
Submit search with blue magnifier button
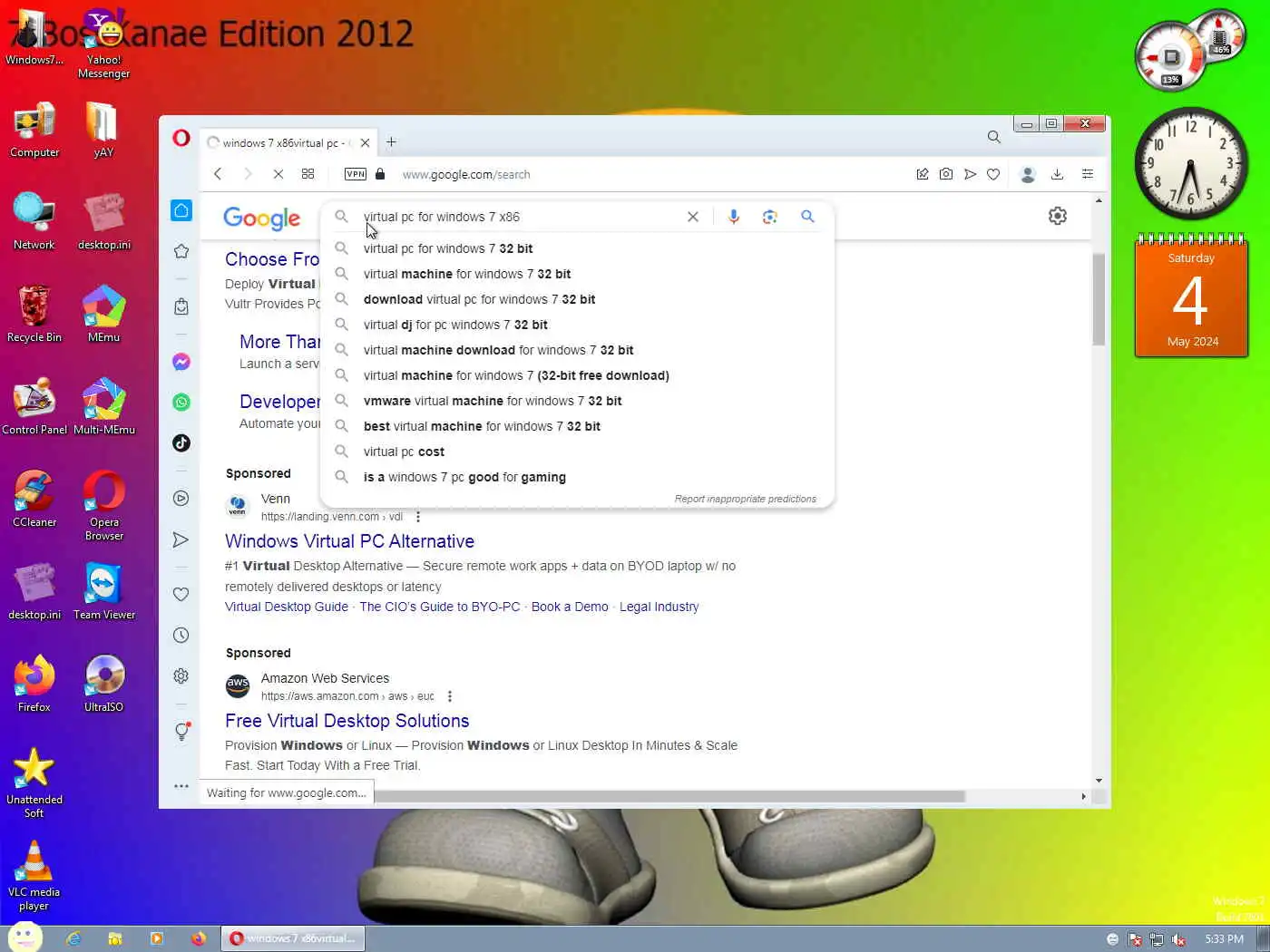click(x=807, y=217)
